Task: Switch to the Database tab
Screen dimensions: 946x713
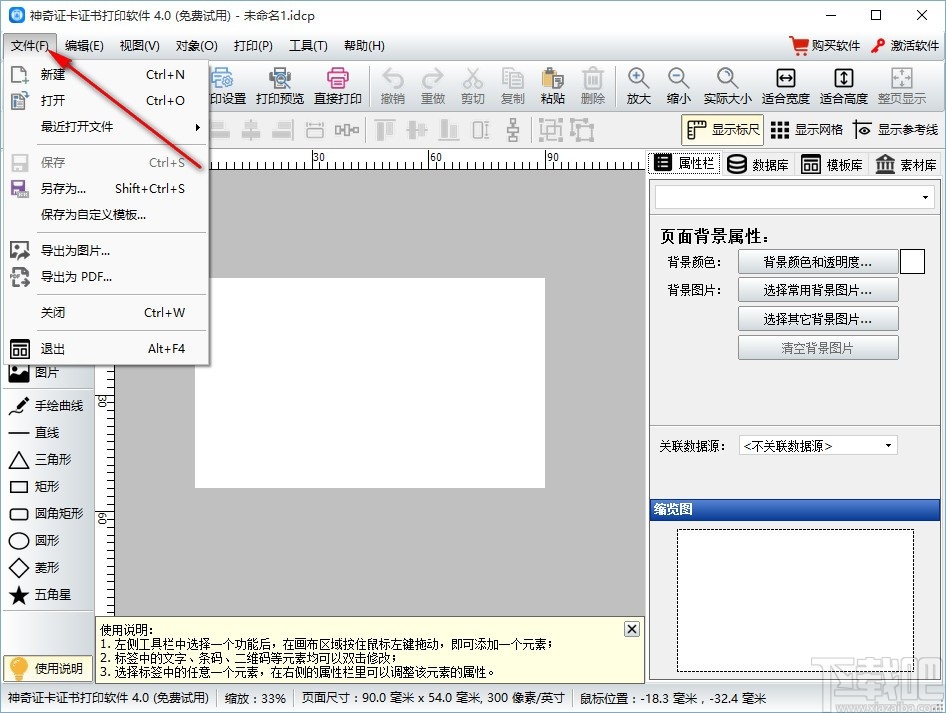Action: click(757, 164)
